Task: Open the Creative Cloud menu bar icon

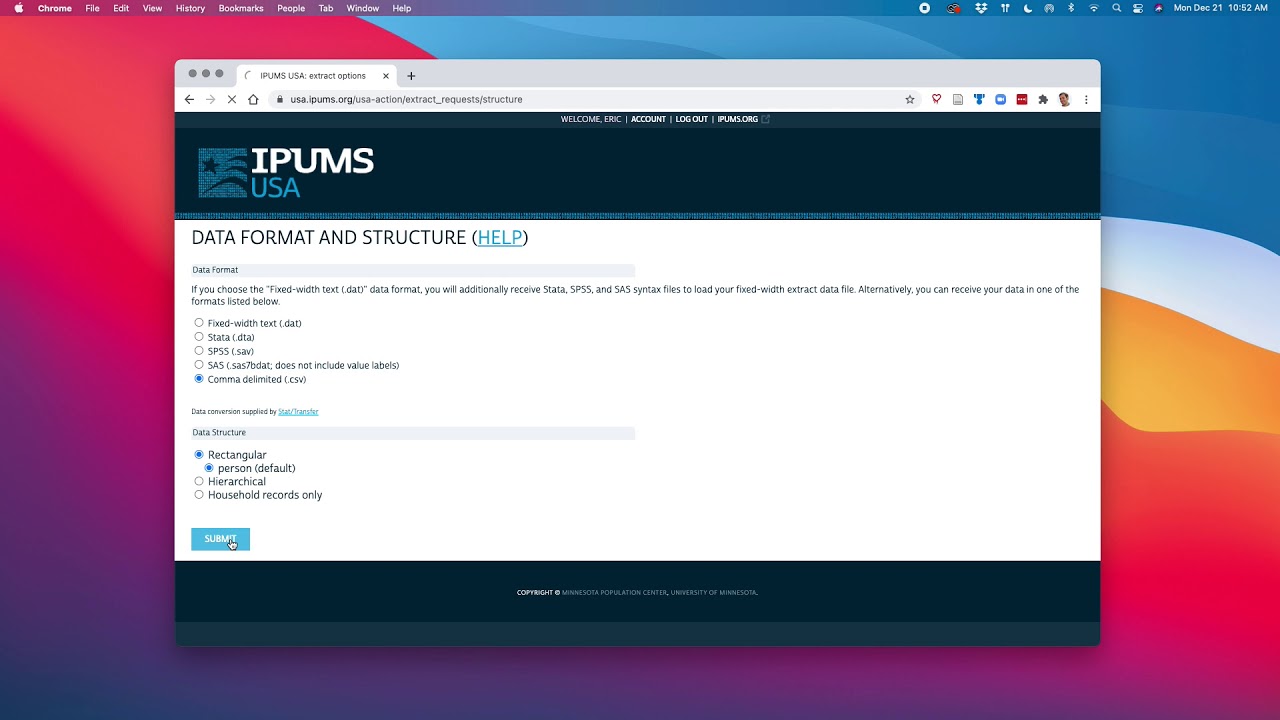Action: (x=954, y=8)
